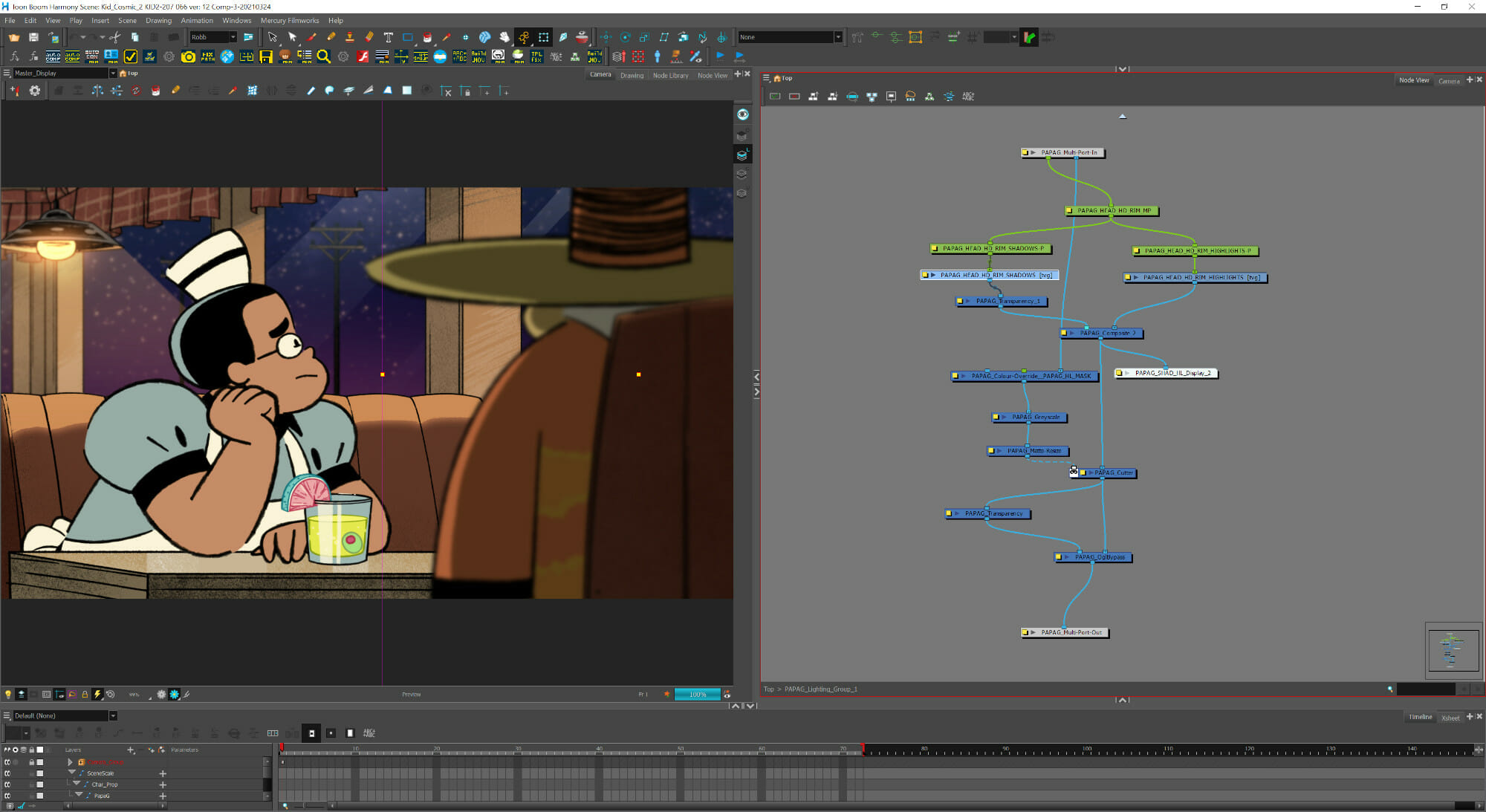Screen dimensions: 1486x812
Task: Click the plus button to add a layer
Action: (x=131, y=750)
